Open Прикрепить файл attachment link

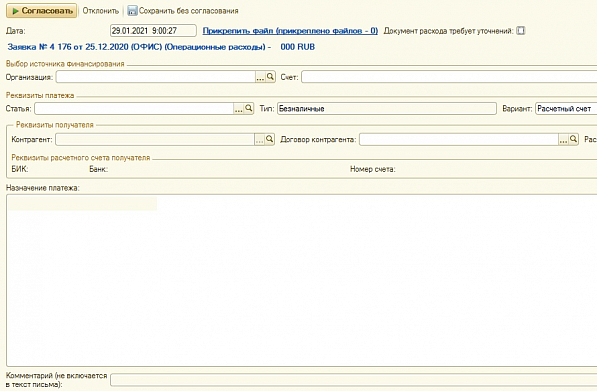coord(290,31)
